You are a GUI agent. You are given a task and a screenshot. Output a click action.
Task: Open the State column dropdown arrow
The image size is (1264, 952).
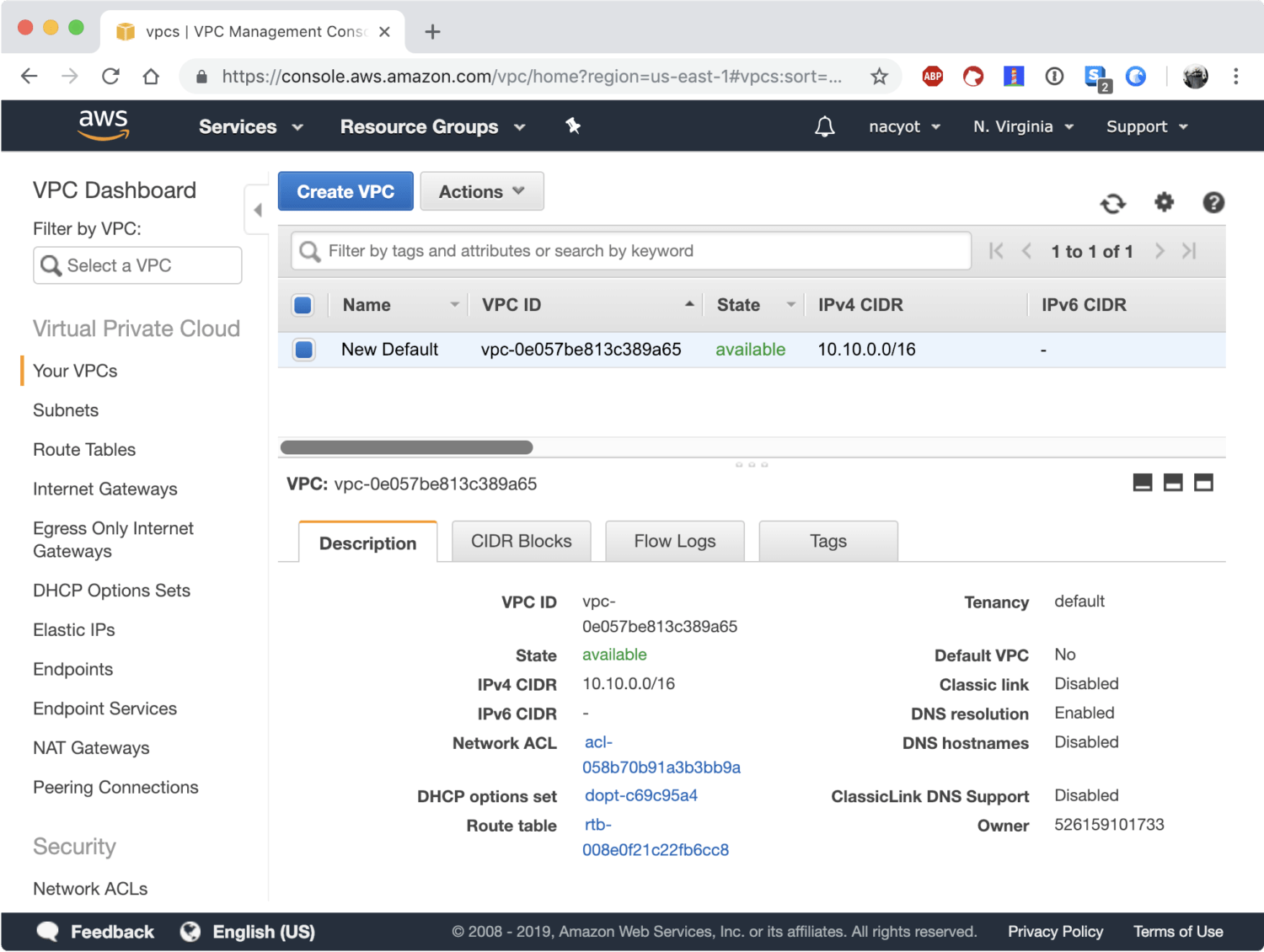(x=791, y=304)
